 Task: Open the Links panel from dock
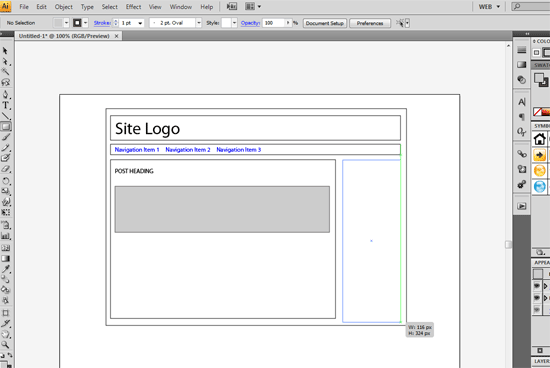pos(522,154)
